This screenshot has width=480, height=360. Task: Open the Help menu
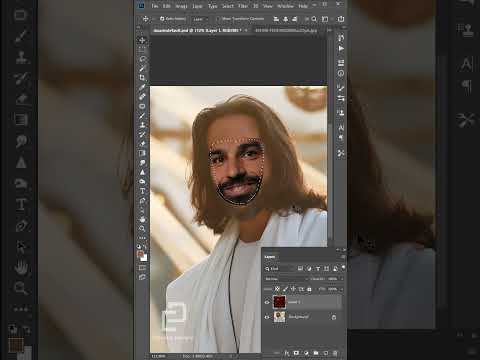303,6
